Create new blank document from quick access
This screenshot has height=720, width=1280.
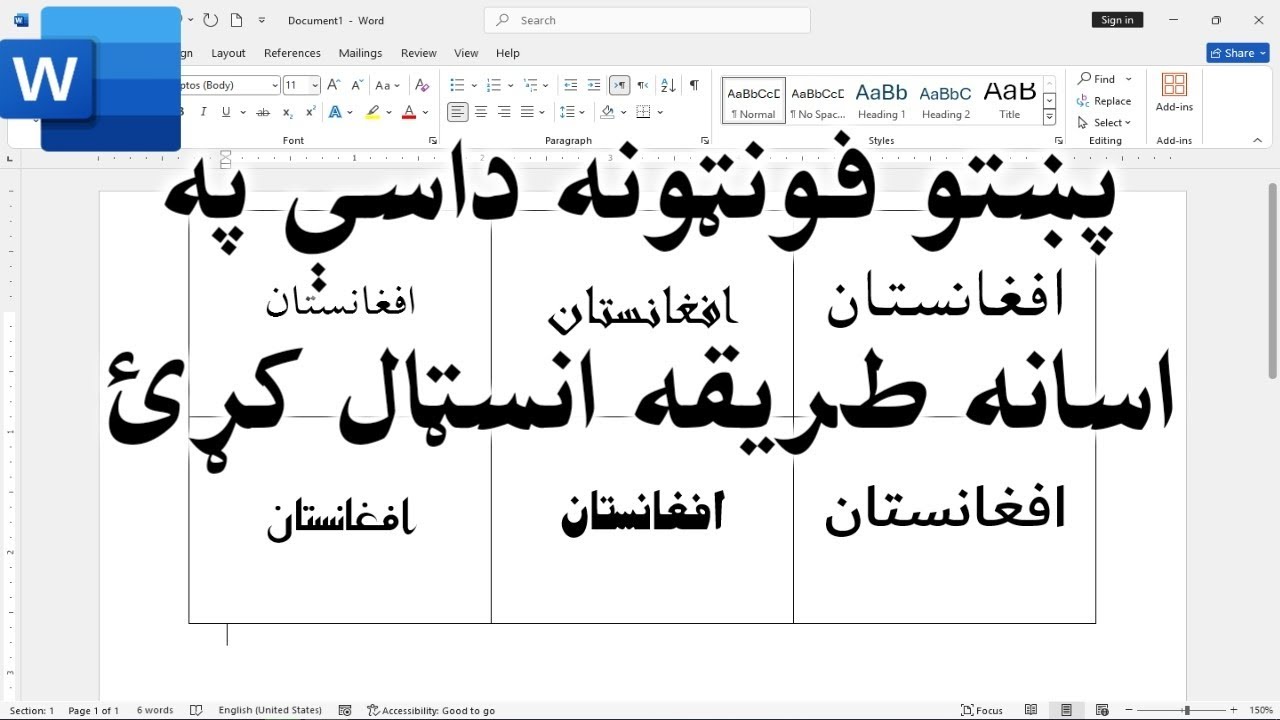236,20
